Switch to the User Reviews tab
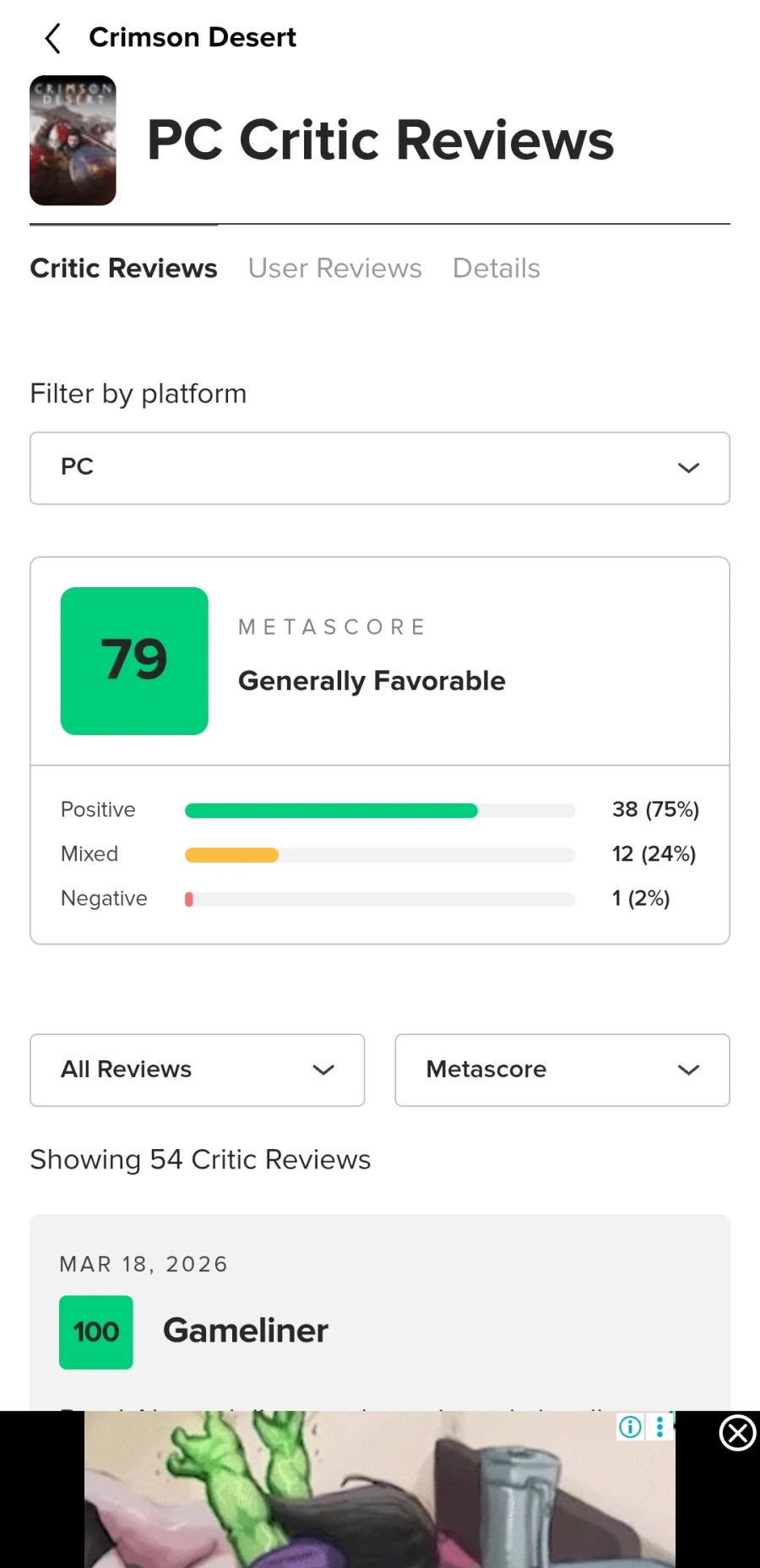This screenshot has height=1568, width=760. click(x=334, y=268)
